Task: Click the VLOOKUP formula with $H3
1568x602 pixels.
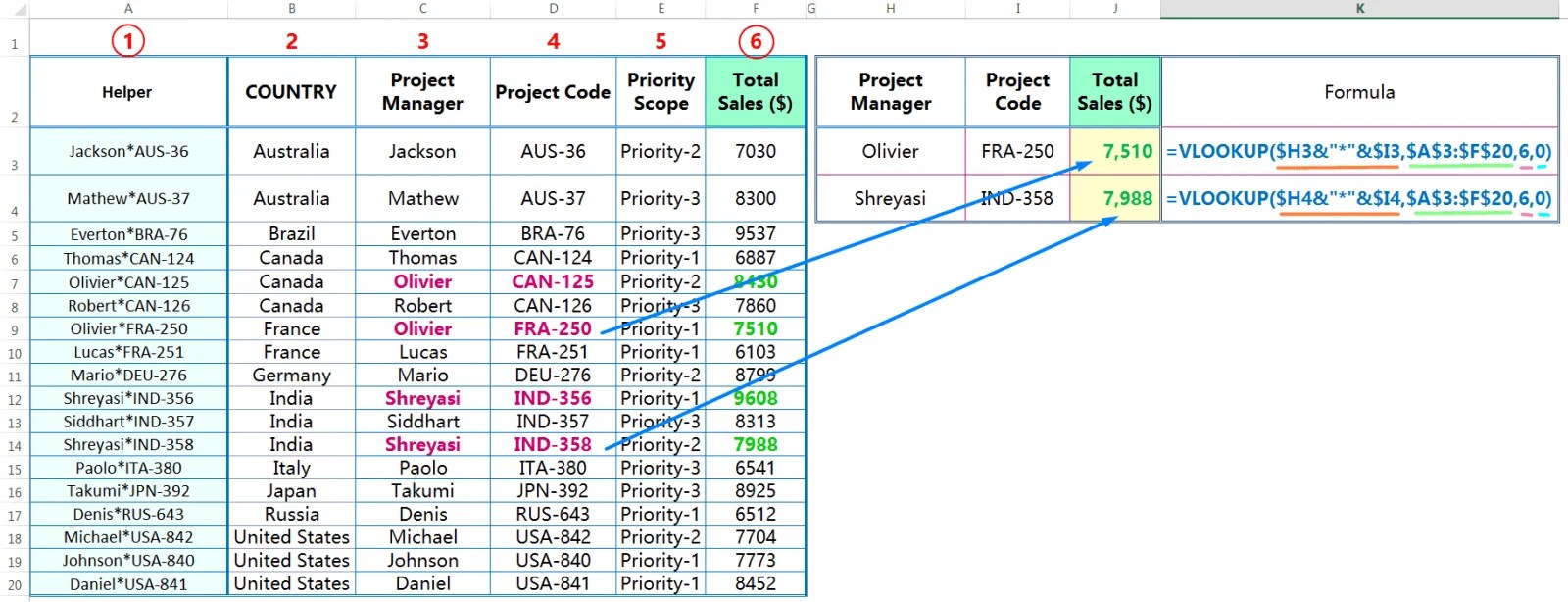Action: [x=1360, y=152]
